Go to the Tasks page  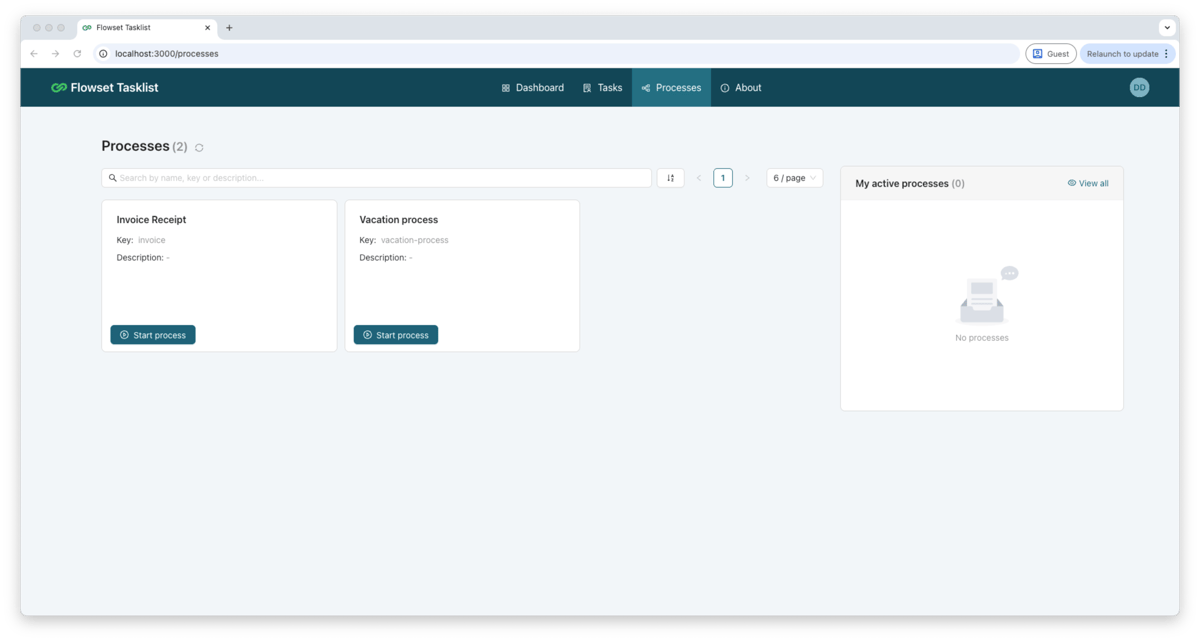(602, 88)
